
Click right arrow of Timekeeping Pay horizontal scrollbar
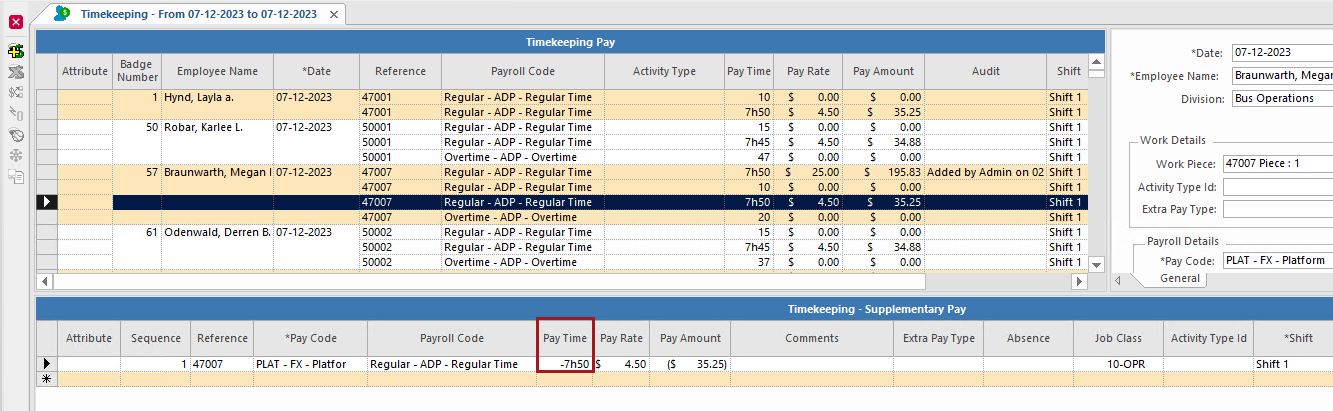click(1078, 282)
